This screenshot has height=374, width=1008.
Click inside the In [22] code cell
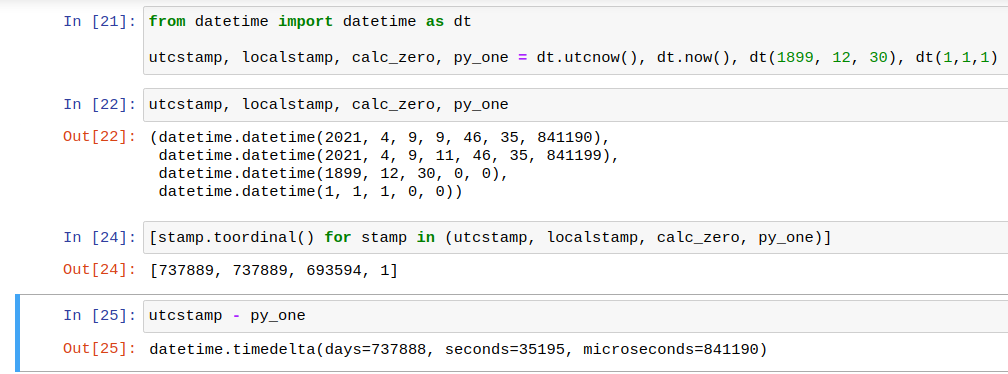coord(575,105)
